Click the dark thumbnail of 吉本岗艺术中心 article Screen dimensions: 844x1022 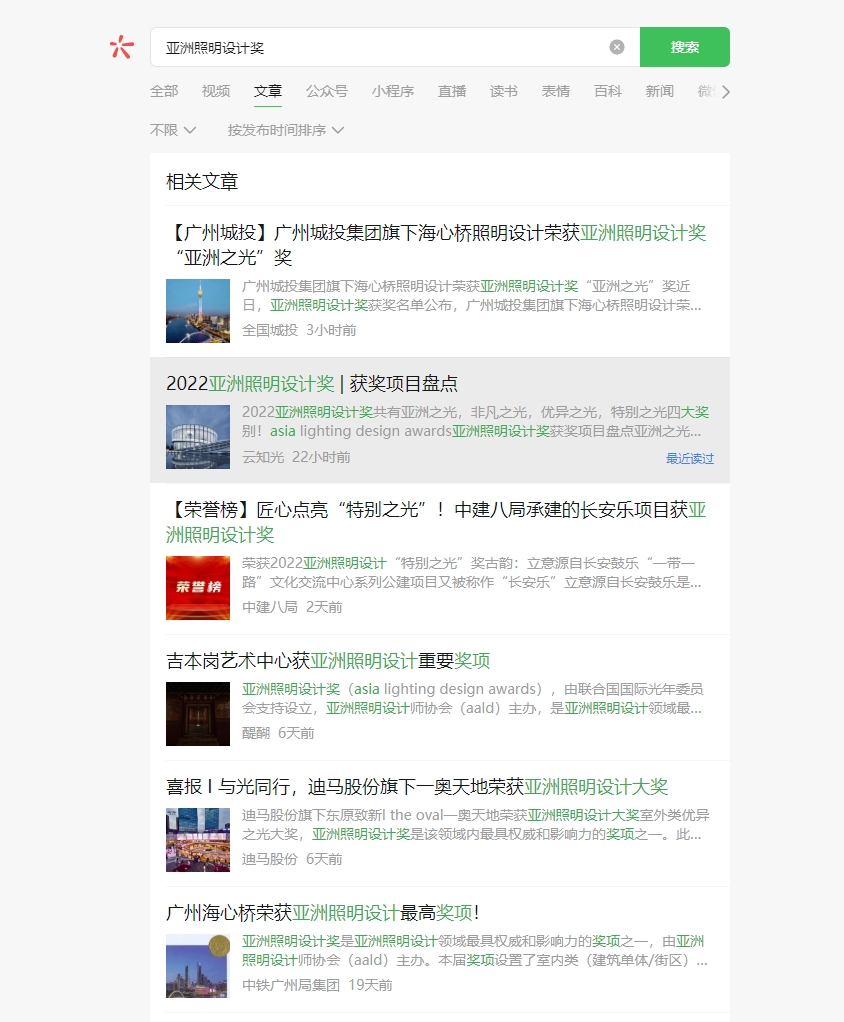pos(198,714)
